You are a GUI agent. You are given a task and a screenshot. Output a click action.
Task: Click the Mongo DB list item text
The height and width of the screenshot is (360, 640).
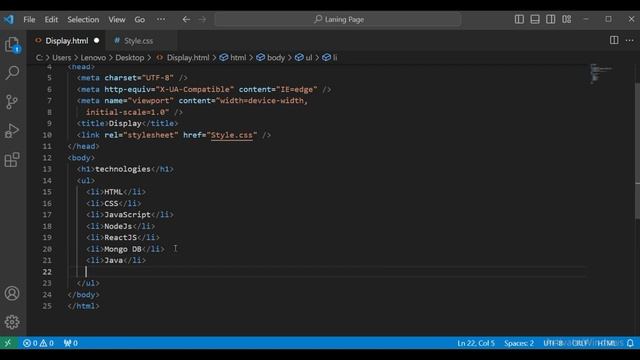pos(123,249)
